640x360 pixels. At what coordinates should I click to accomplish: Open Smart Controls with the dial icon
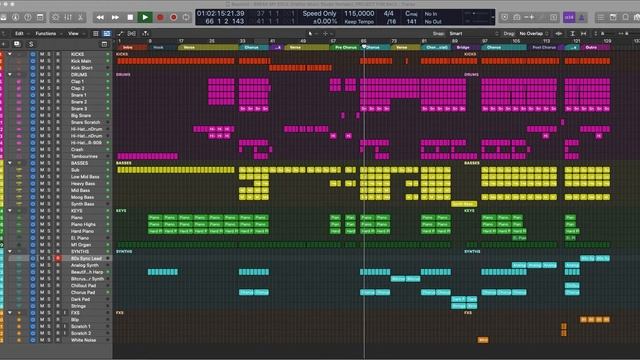coord(56,18)
